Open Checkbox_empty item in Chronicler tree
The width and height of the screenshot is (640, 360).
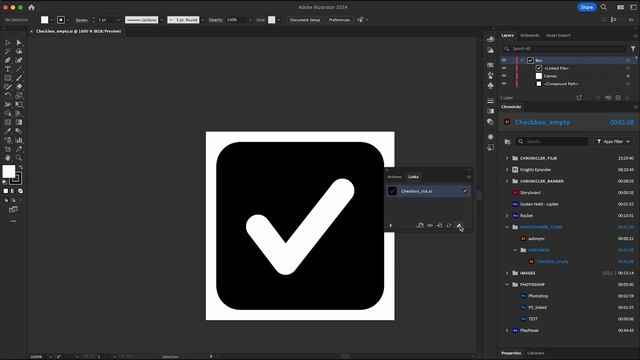pyautogui.click(x=552, y=262)
